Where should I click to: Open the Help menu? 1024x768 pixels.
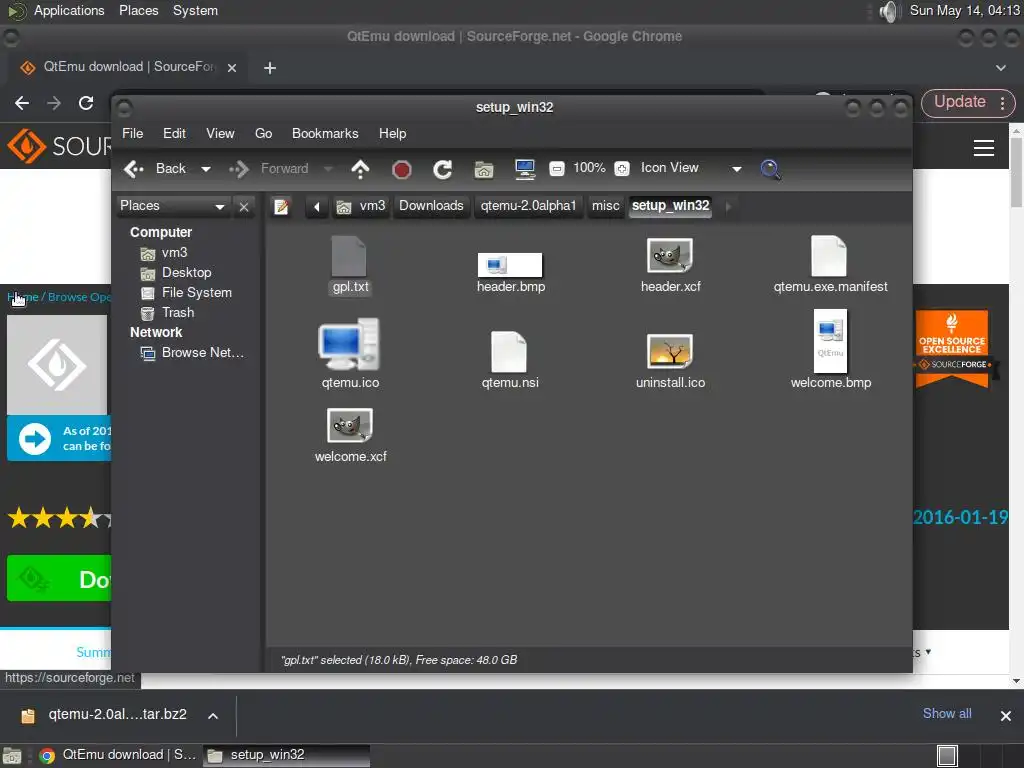point(392,134)
